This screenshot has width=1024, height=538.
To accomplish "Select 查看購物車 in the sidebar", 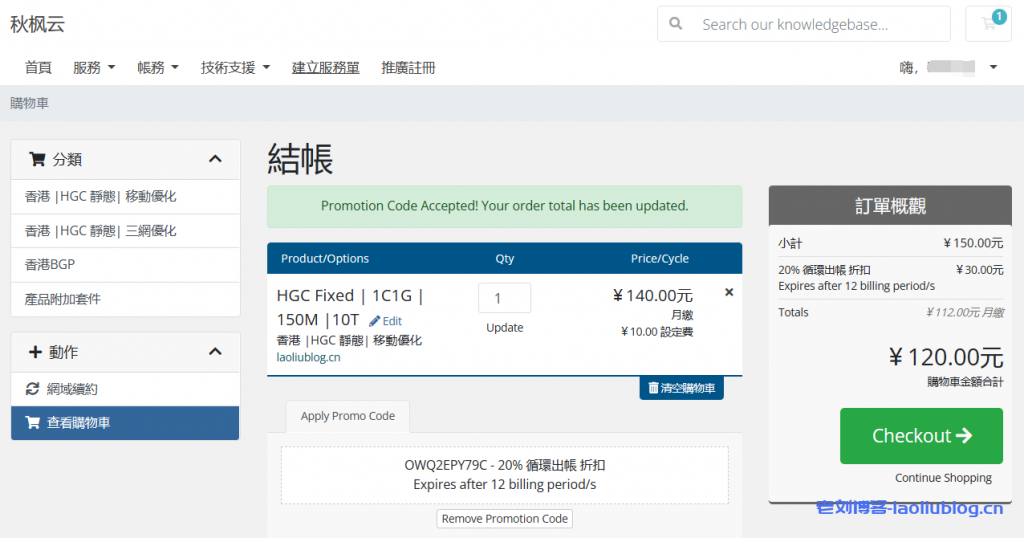I will (x=78, y=423).
